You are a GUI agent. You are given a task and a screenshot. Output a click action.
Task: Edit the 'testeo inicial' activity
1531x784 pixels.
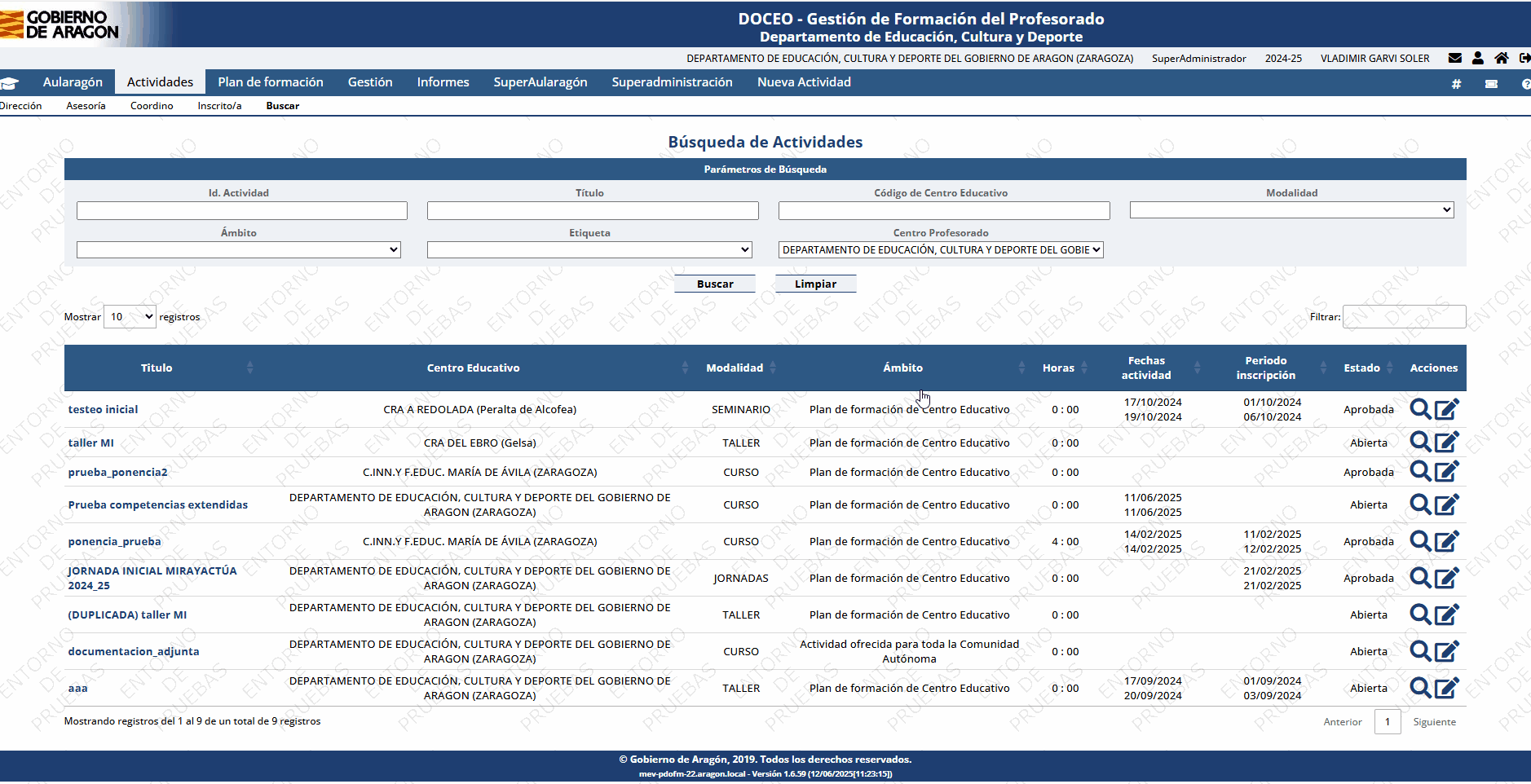point(1447,409)
